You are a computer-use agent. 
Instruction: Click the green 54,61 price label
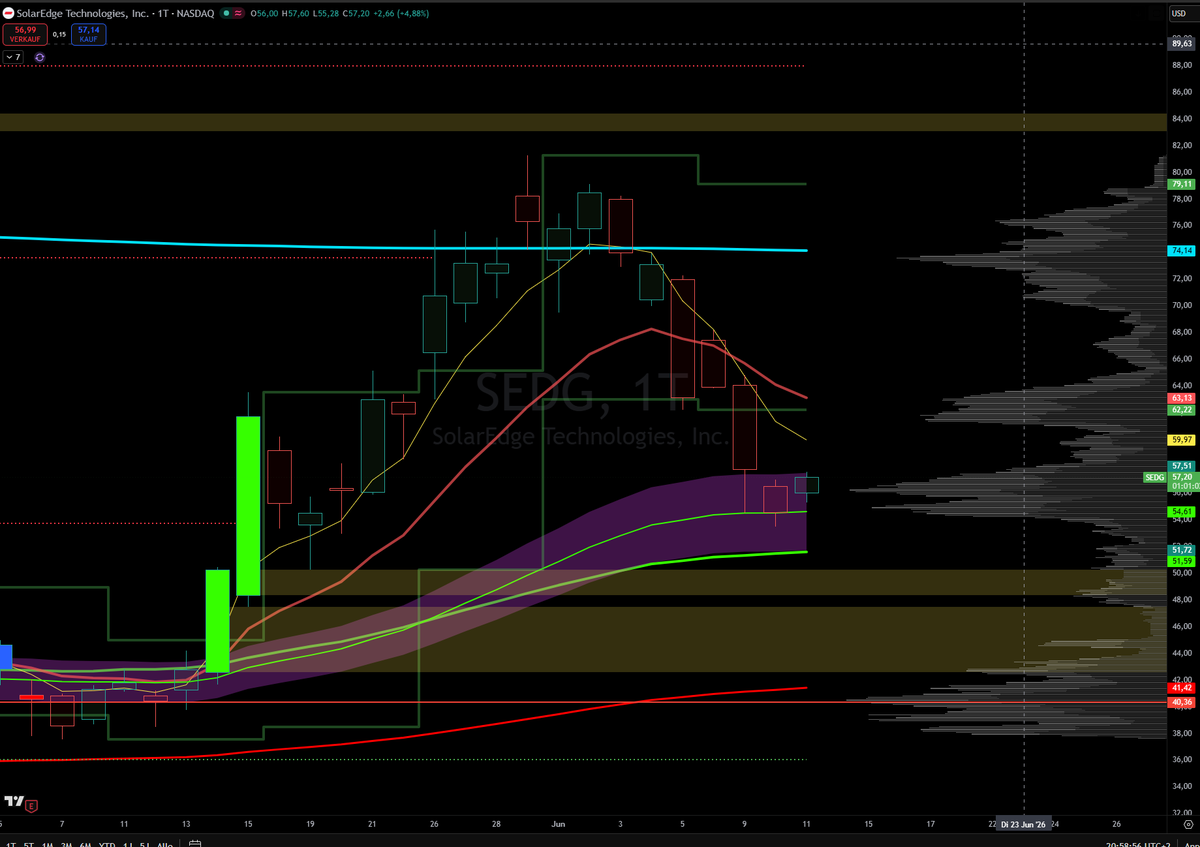coord(1181,512)
